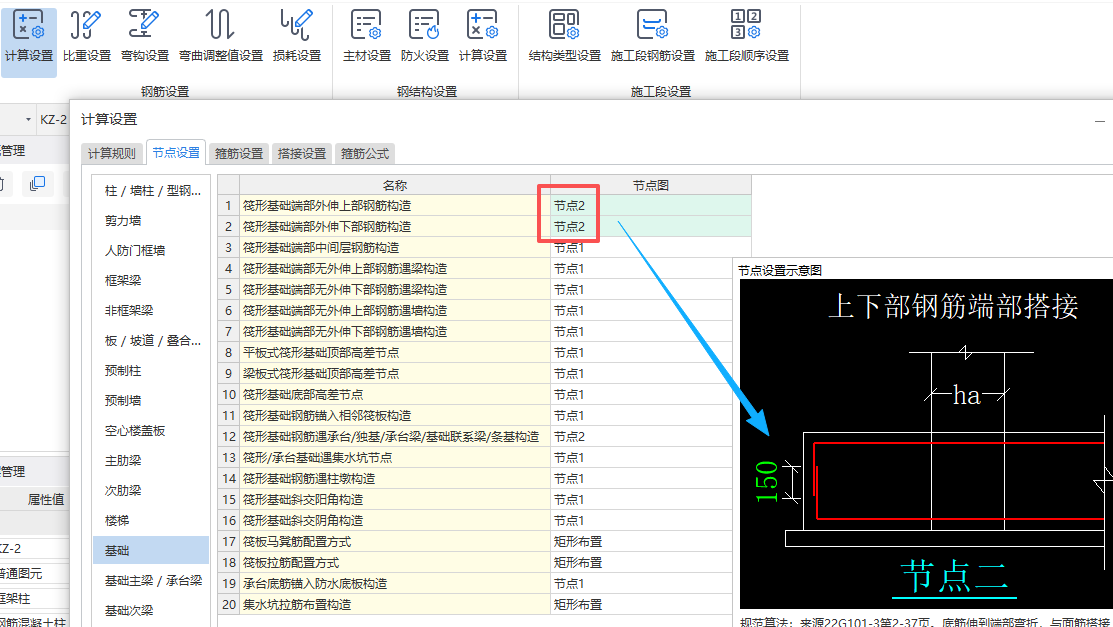Image resolution: width=1113 pixels, height=627 pixels.
Task: Switch to 计算规则 tab
Action: (111, 153)
